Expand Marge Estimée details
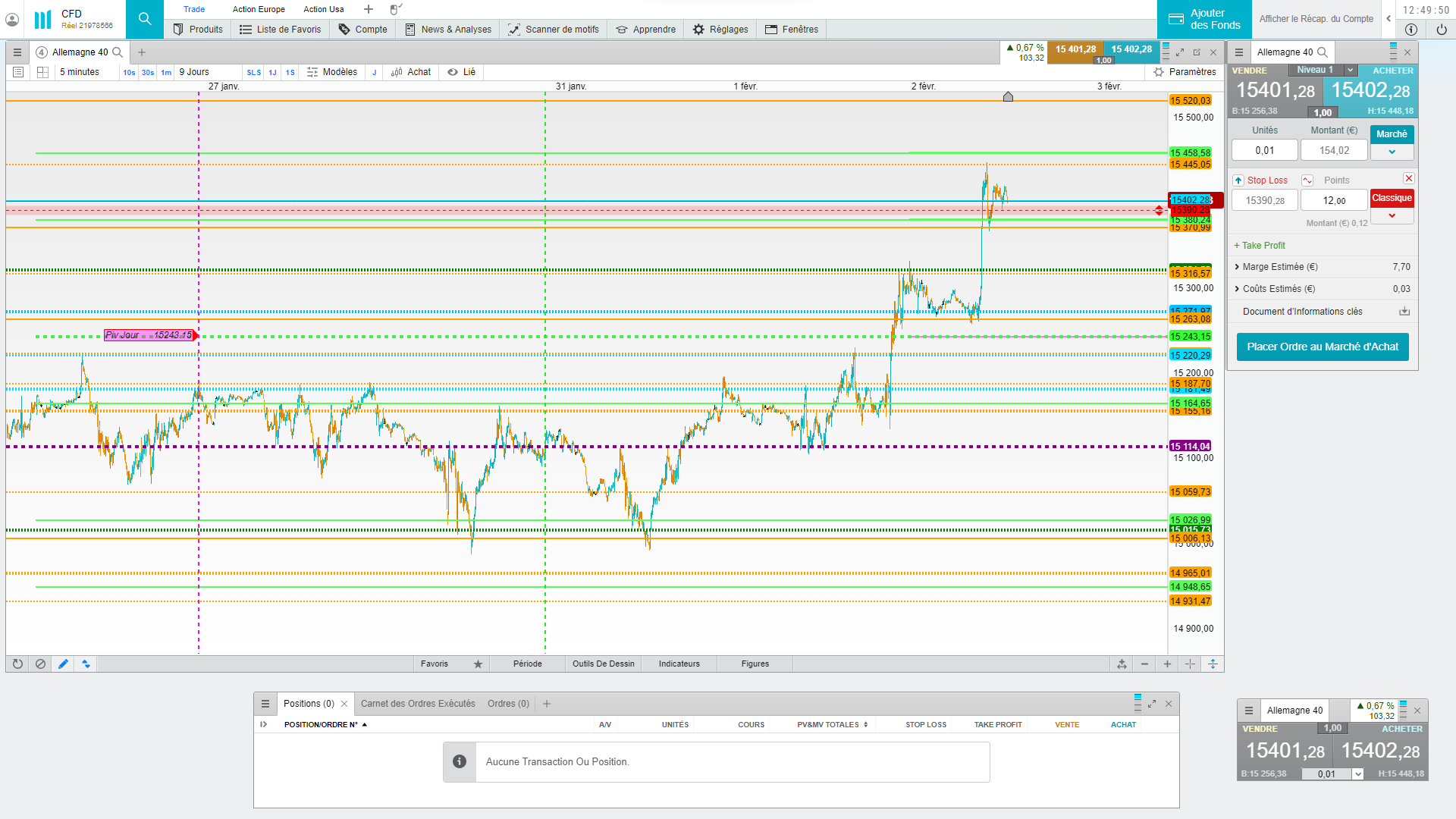This screenshot has height=819, width=1456. pyautogui.click(x=1237, y=267)
